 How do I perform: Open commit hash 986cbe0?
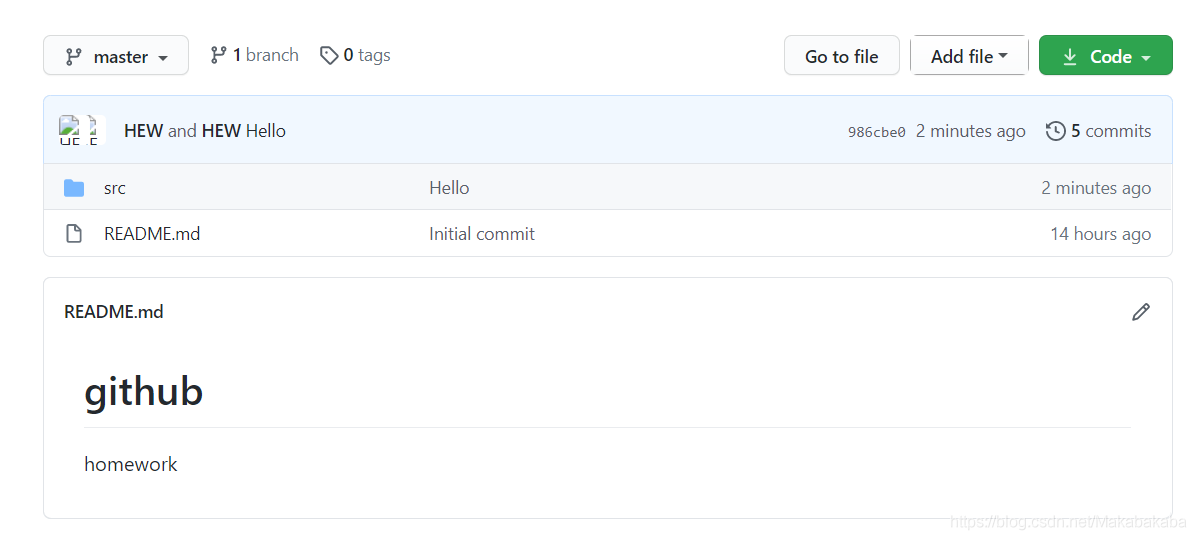[x=876, y=132]
